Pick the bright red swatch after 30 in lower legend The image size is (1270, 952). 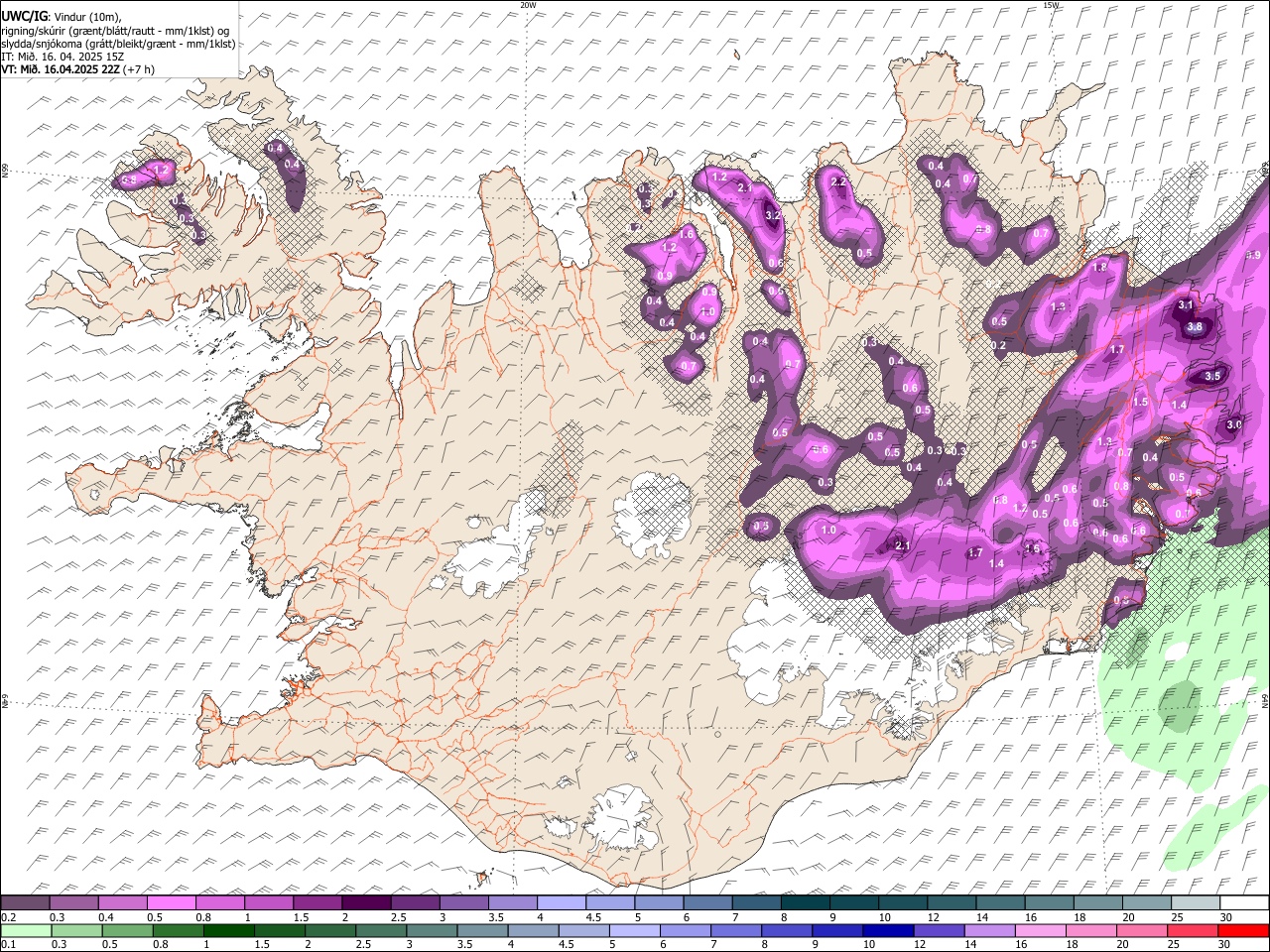(x=1243, y=930)
